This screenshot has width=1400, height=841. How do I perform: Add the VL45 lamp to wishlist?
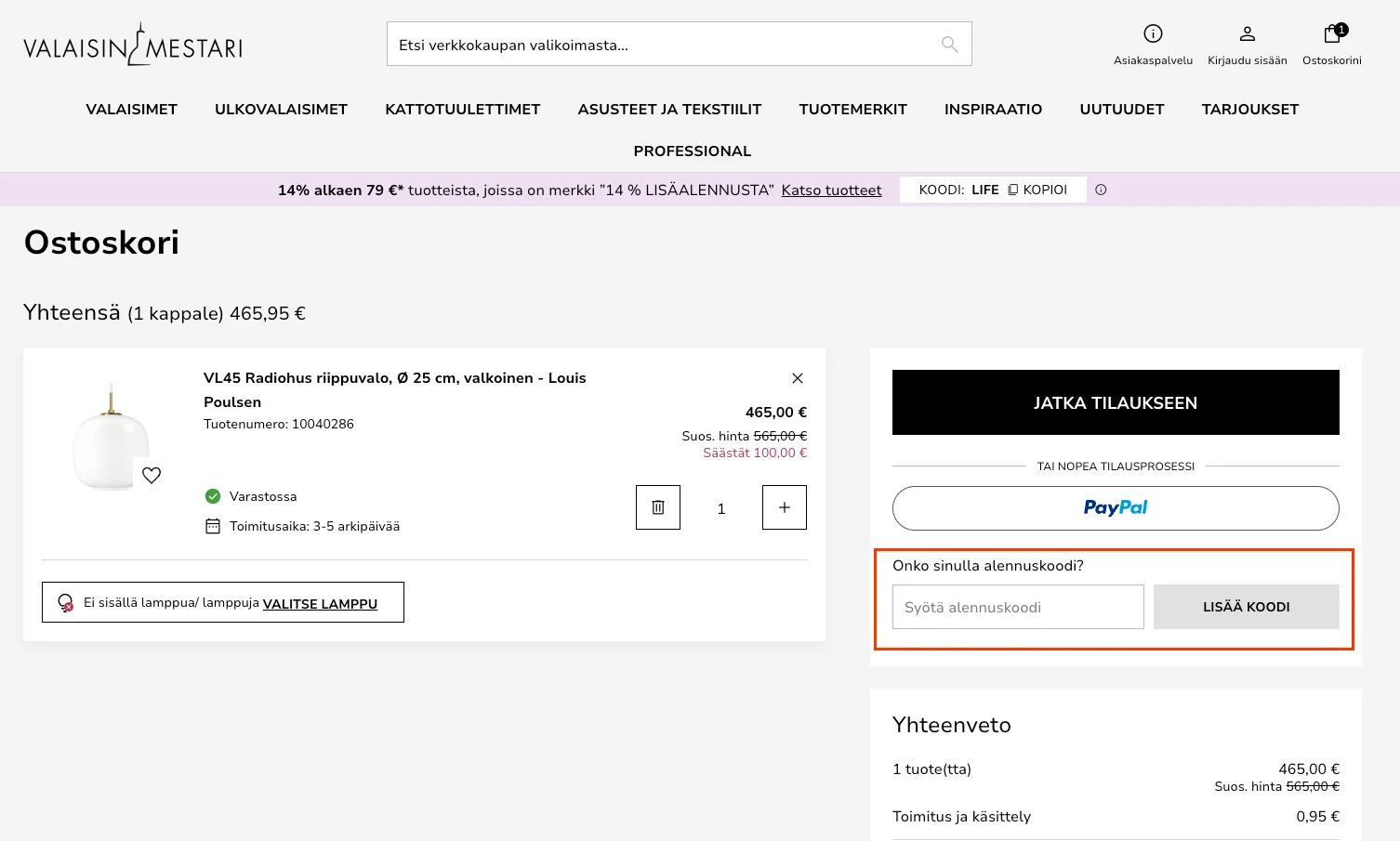(152, 475)
